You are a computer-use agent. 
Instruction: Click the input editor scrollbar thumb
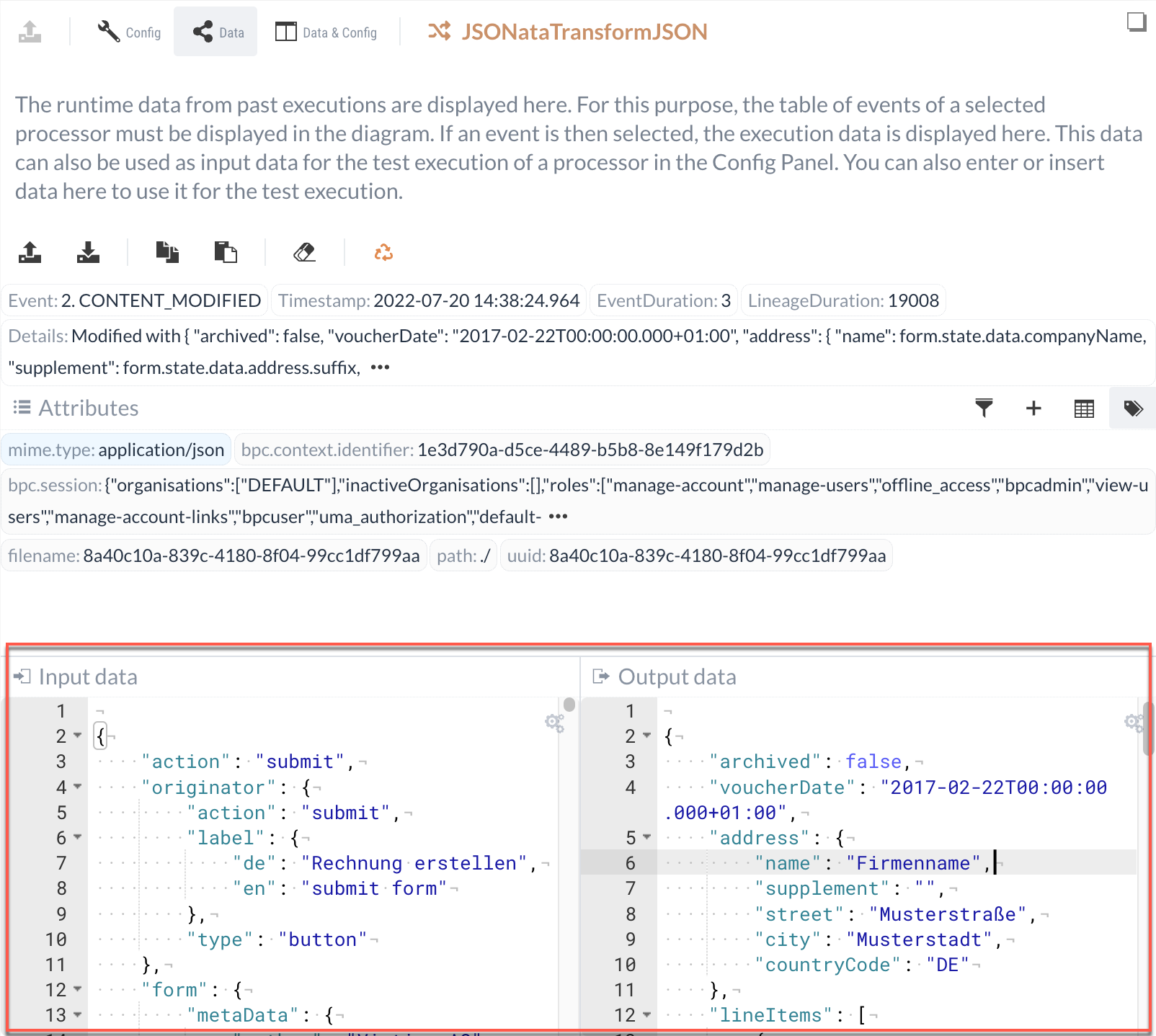point(569,705)
